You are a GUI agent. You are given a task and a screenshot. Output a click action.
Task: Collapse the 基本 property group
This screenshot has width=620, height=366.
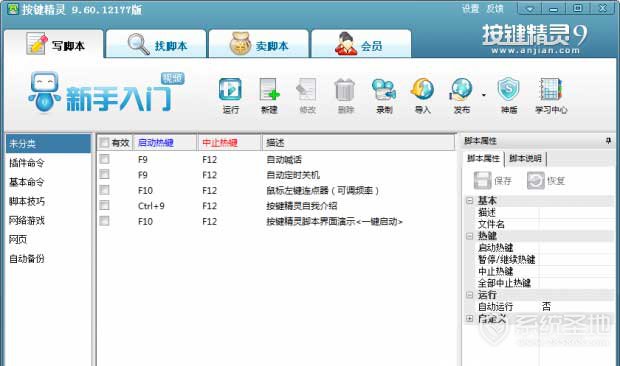[470, 200]
